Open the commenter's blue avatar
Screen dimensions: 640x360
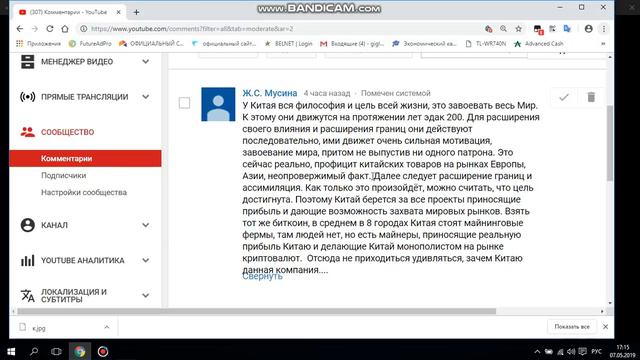click(218, 104)
